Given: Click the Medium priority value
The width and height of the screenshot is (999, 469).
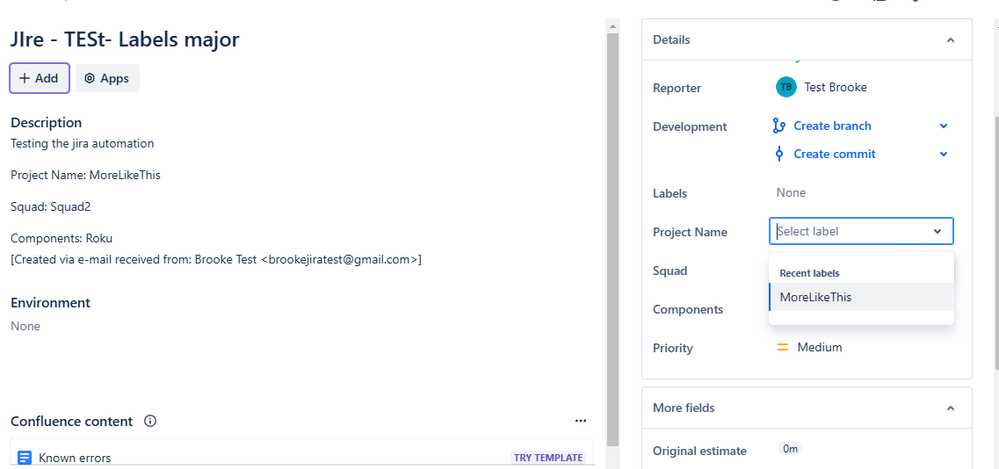Looking at the screenshot, I should (x=819, y=347).
